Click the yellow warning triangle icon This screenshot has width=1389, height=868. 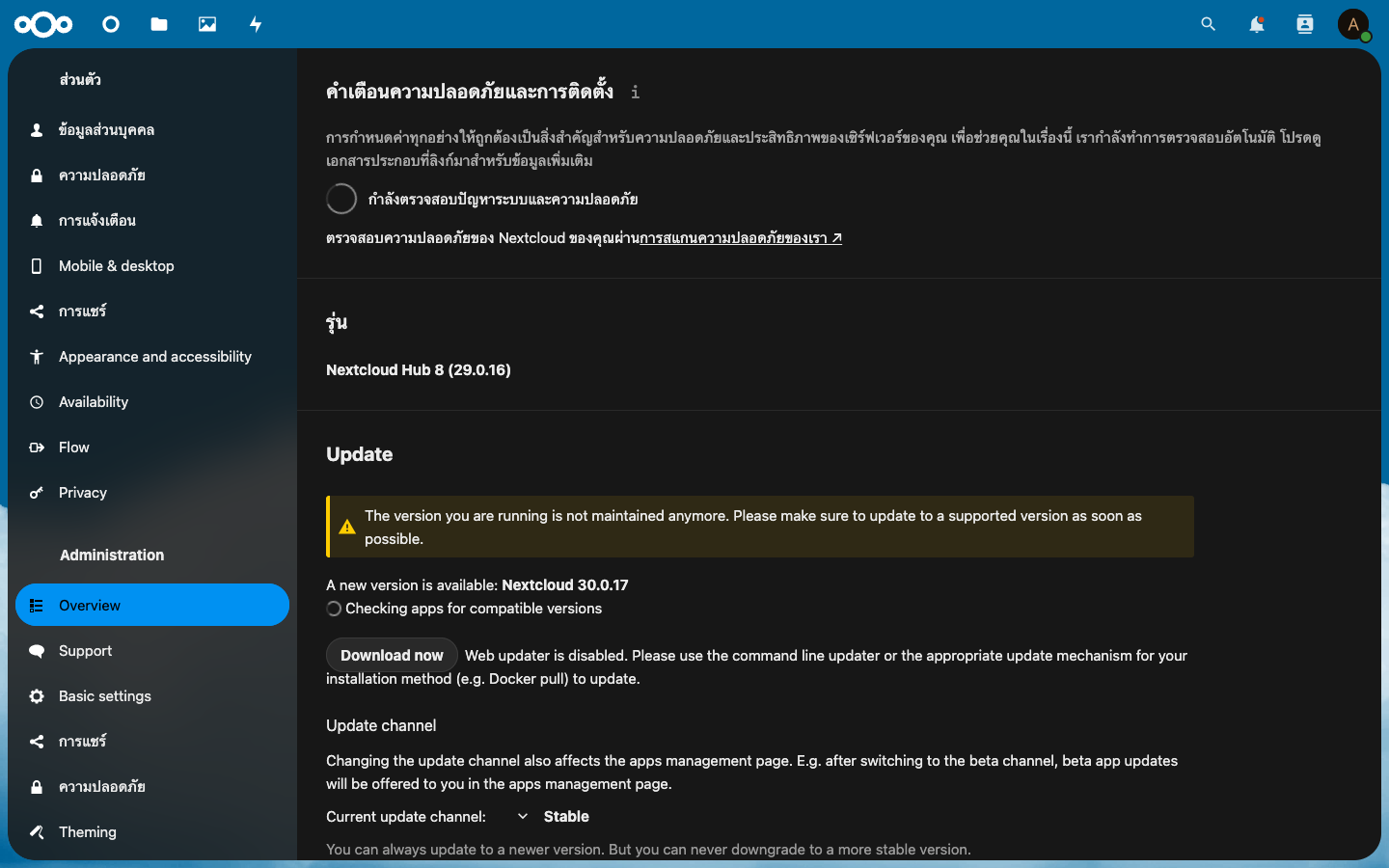pos(347,528)
